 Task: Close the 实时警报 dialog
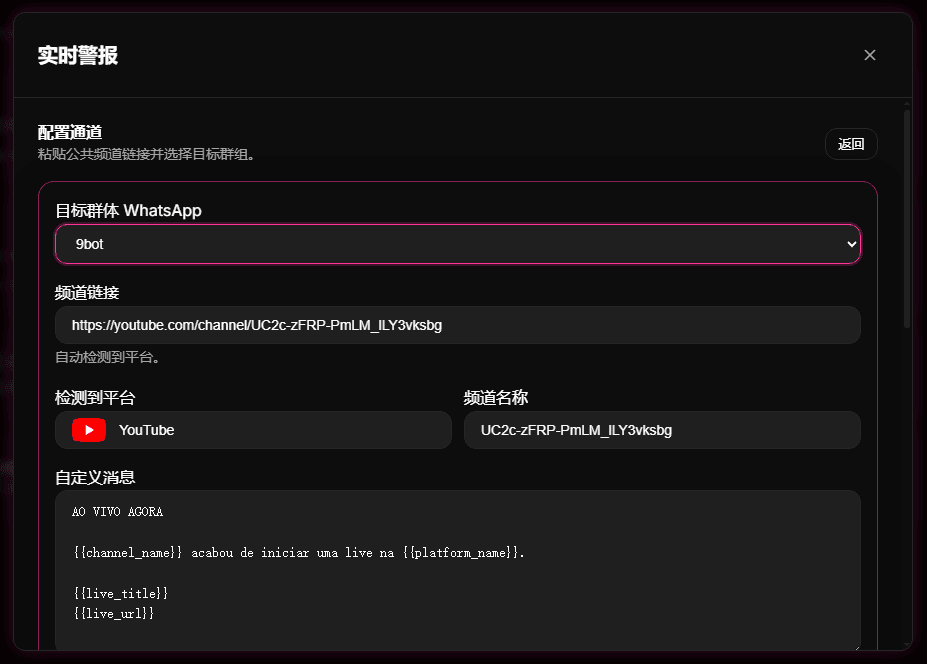coord(870,55)
